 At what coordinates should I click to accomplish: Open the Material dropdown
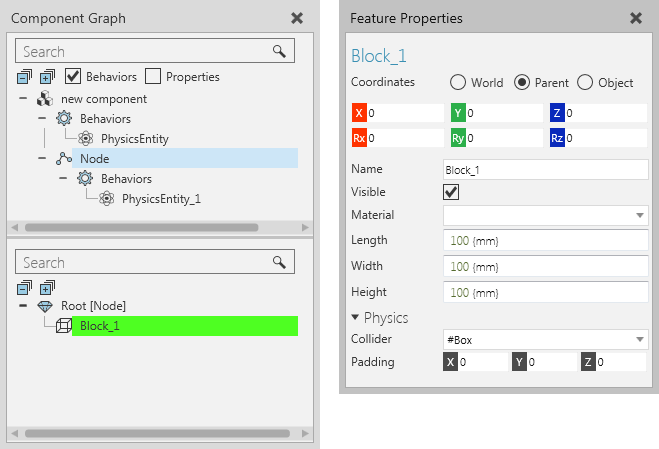[x=546, y=215]
